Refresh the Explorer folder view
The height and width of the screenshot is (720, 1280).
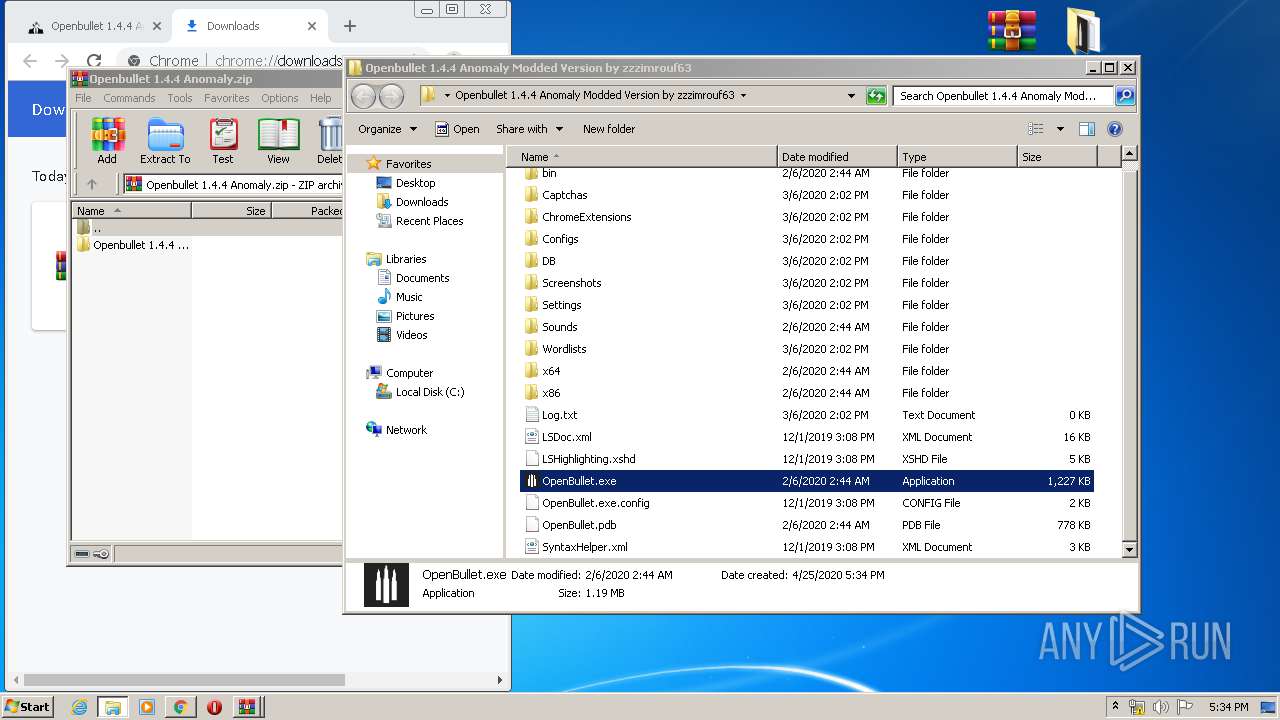pos(876,96)
